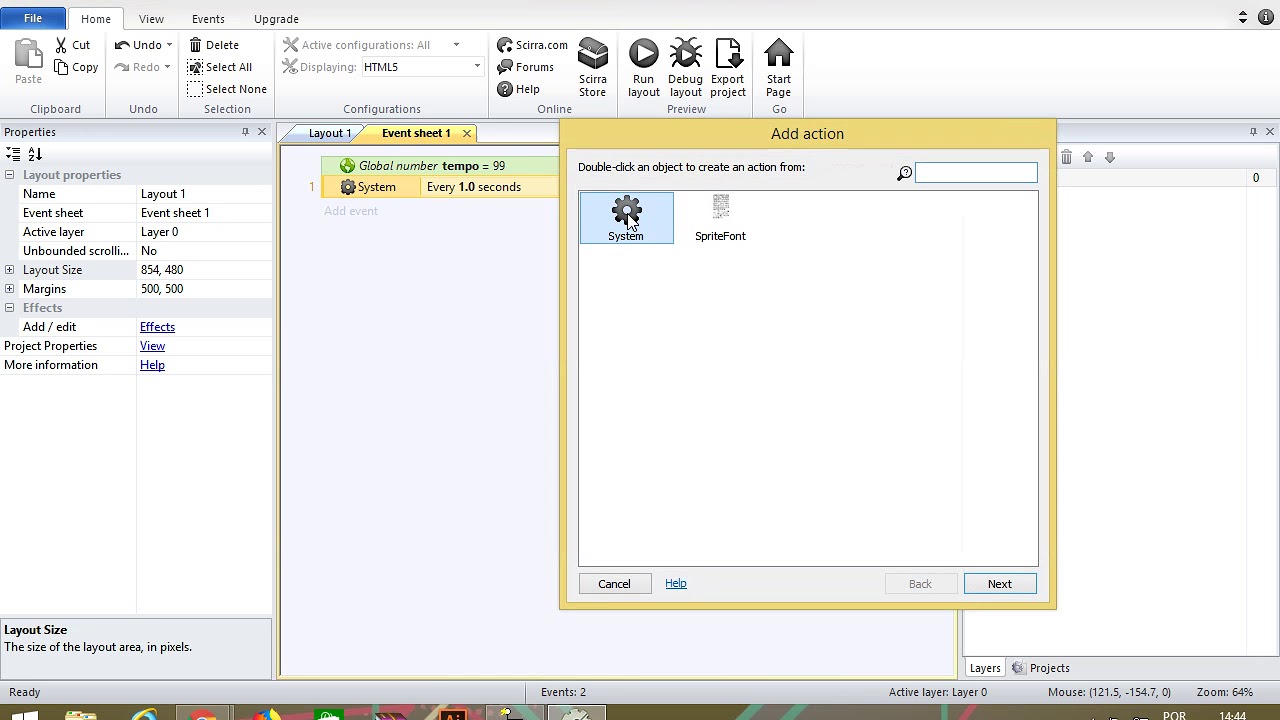
Task: Click Select None
Action: tap(227, 89)
